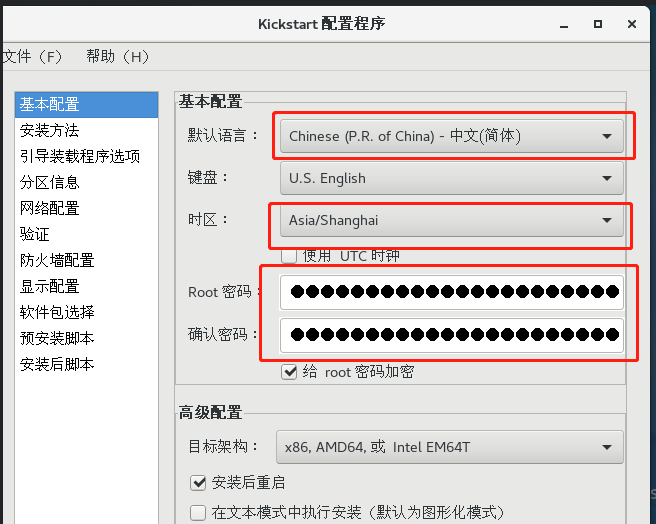Screen dimensions: 656x524
Task: Maximize the Kickstart window
Action: [598, 24]
